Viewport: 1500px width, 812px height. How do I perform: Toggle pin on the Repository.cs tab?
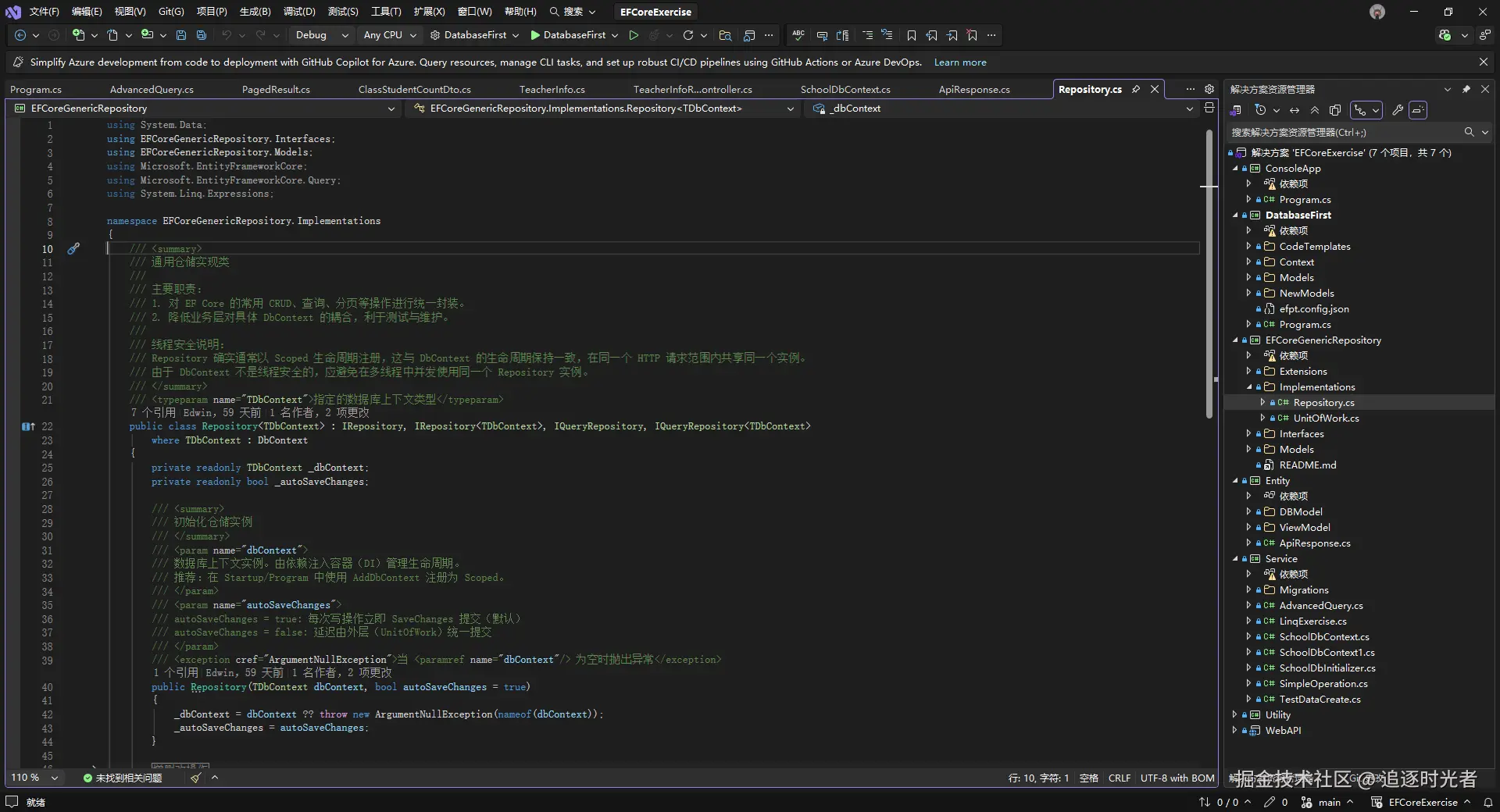[x=1136, y=90]
